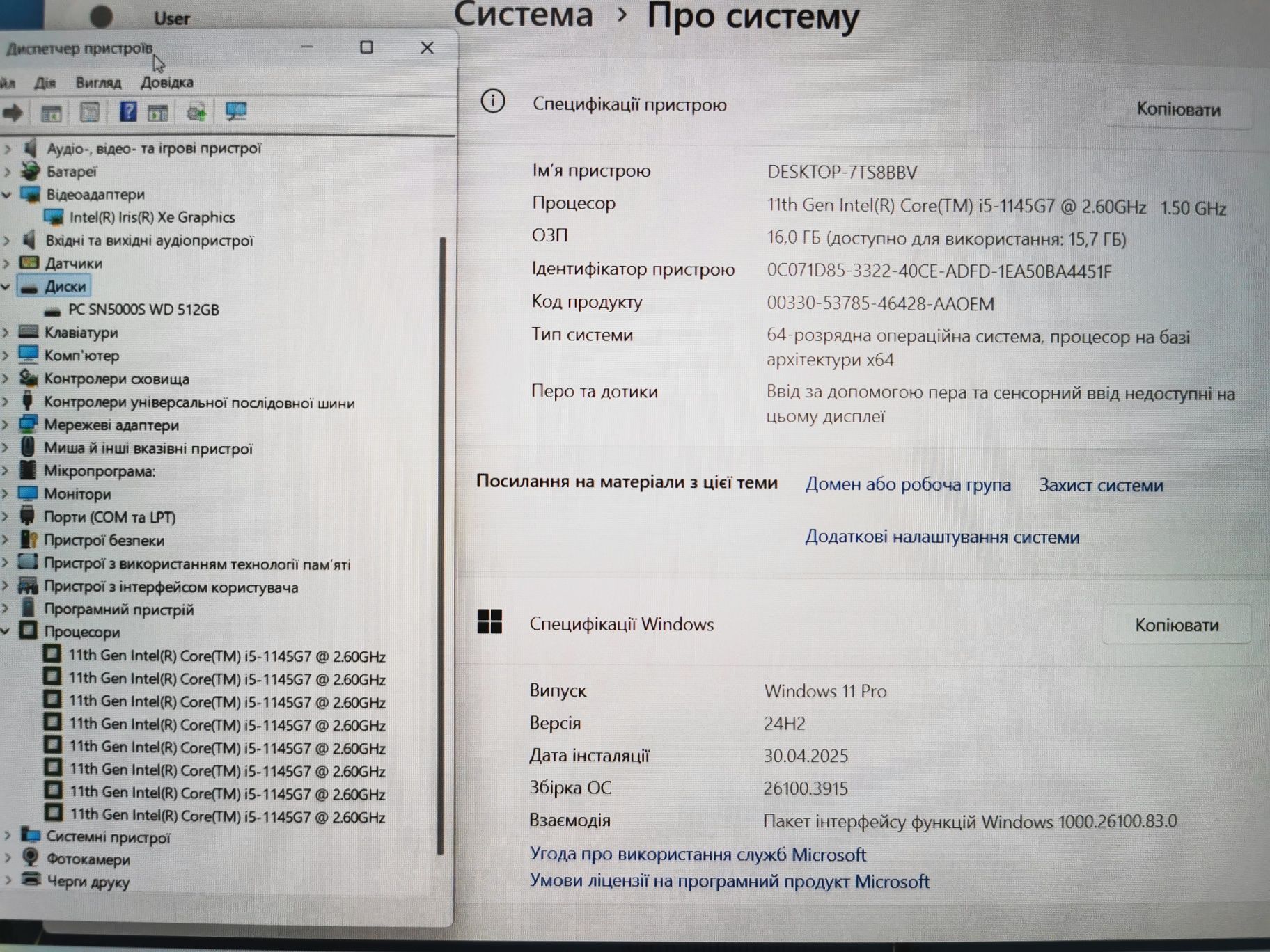The height and width of the screenshot is (952, 1270).
Task: Open the Захист системи link
Action: [1101, 485]
